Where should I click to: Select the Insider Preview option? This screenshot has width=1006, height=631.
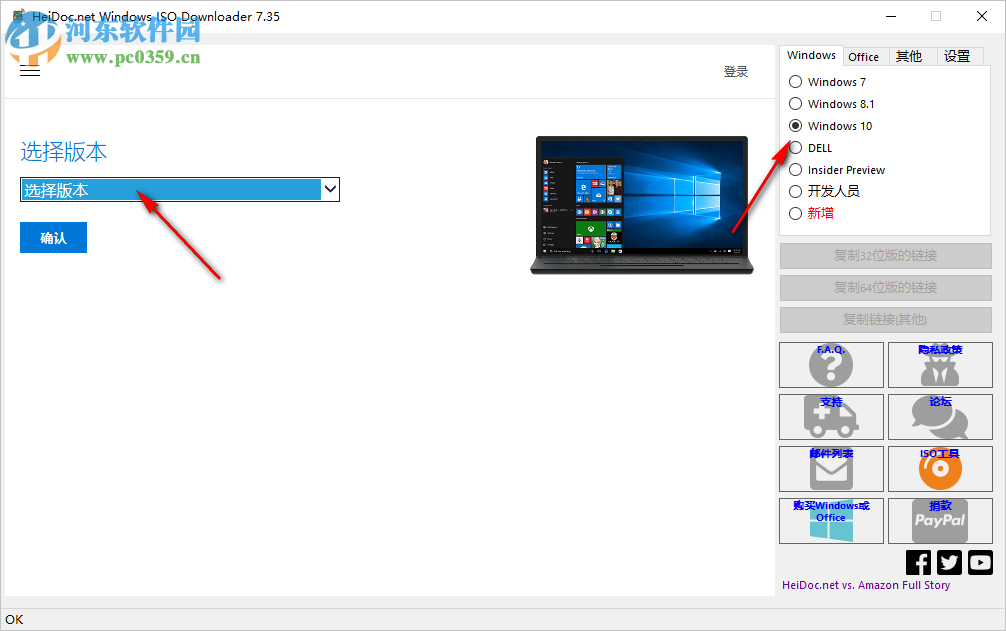tap(796, 169)
